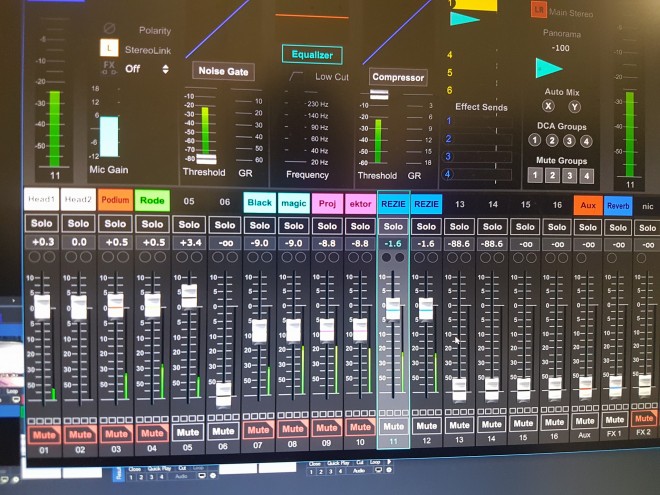The height and width of the screenshot is (495, 660).
Task: Solo channel 06
Action: click(x=225, y=225)
